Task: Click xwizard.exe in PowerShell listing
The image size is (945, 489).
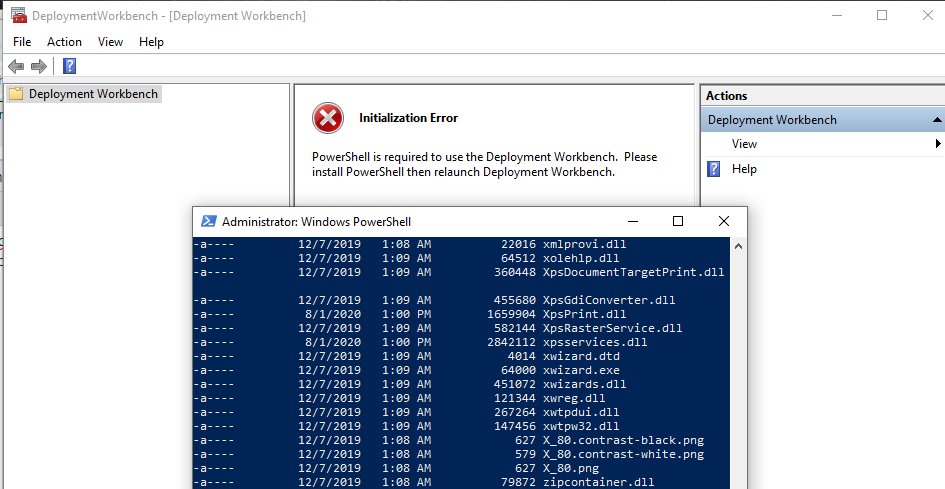Action: click(x=581, y=370)
